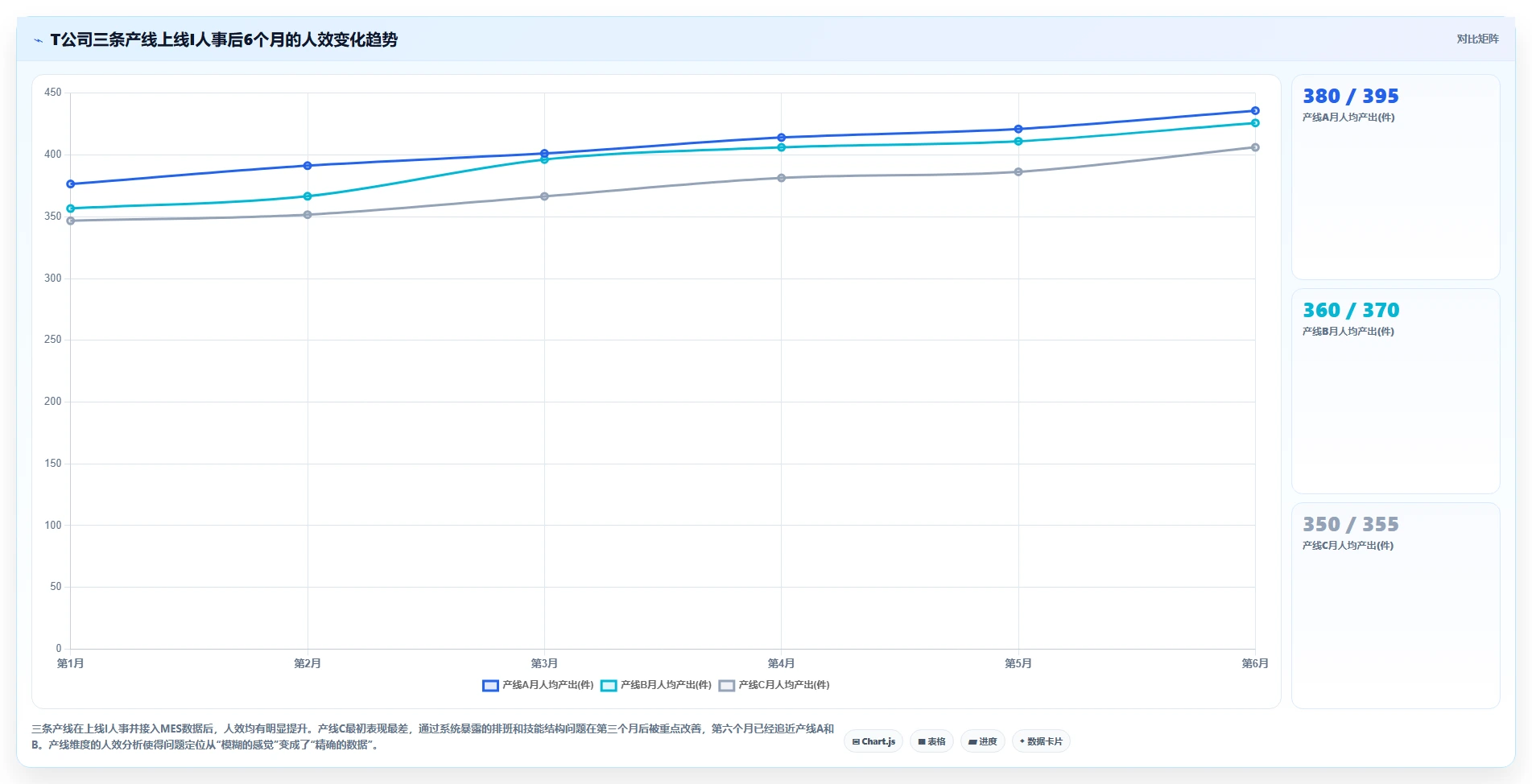This screenshot has width=1532, height=784.
Task: Click the 产线A月人均产出(件) legend label
Action: click(x=547, y=685)
